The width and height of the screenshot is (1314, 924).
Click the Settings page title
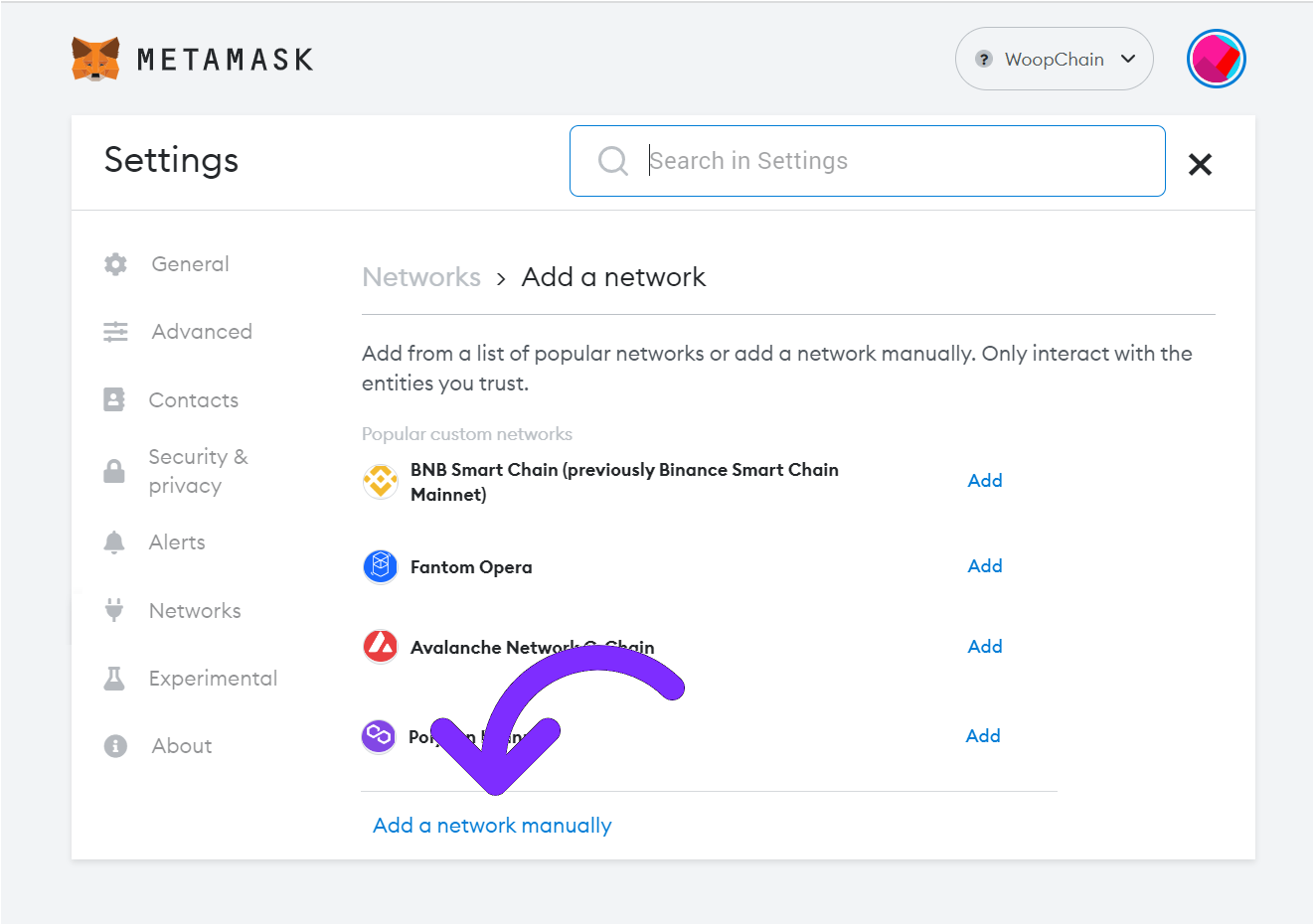click(x=171, y=160)
